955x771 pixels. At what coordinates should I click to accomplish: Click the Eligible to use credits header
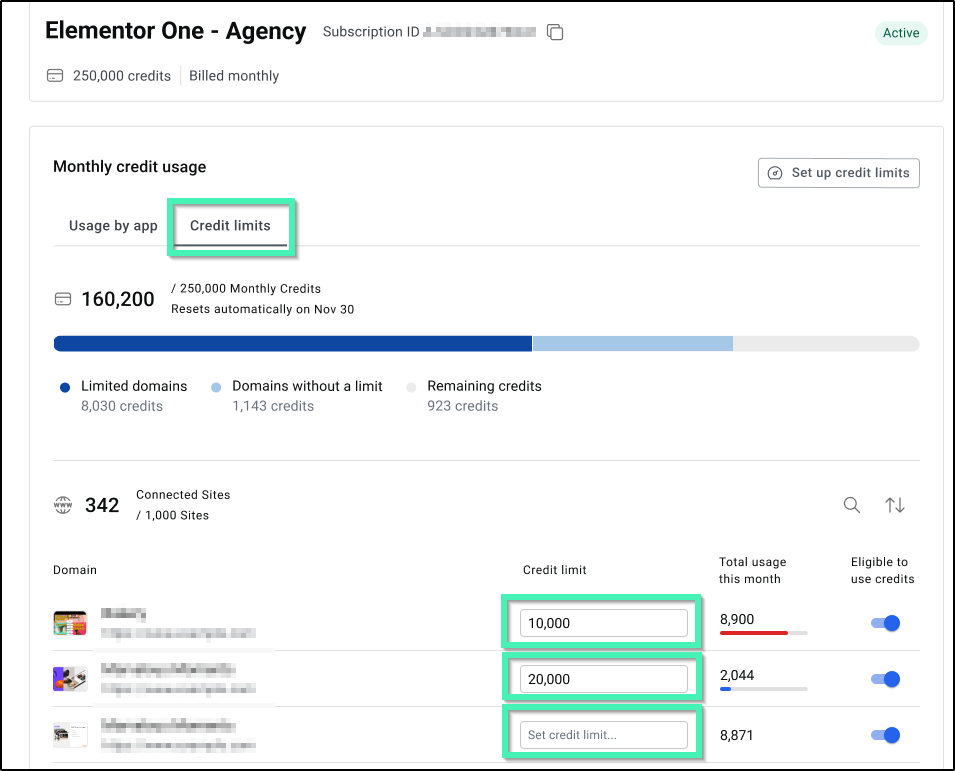(883, 571)
